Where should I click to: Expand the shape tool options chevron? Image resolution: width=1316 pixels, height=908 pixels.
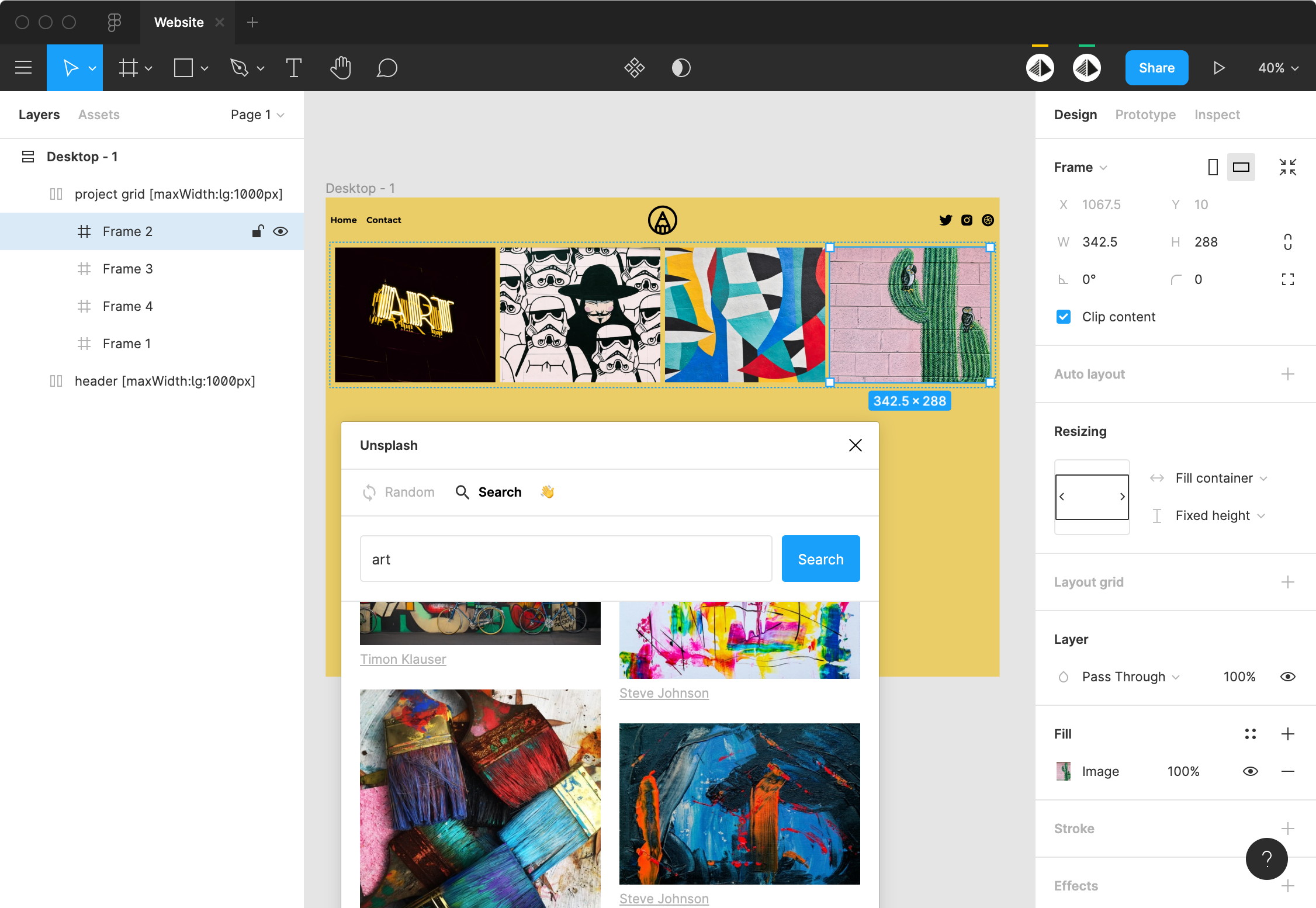(x=205, y=68)
